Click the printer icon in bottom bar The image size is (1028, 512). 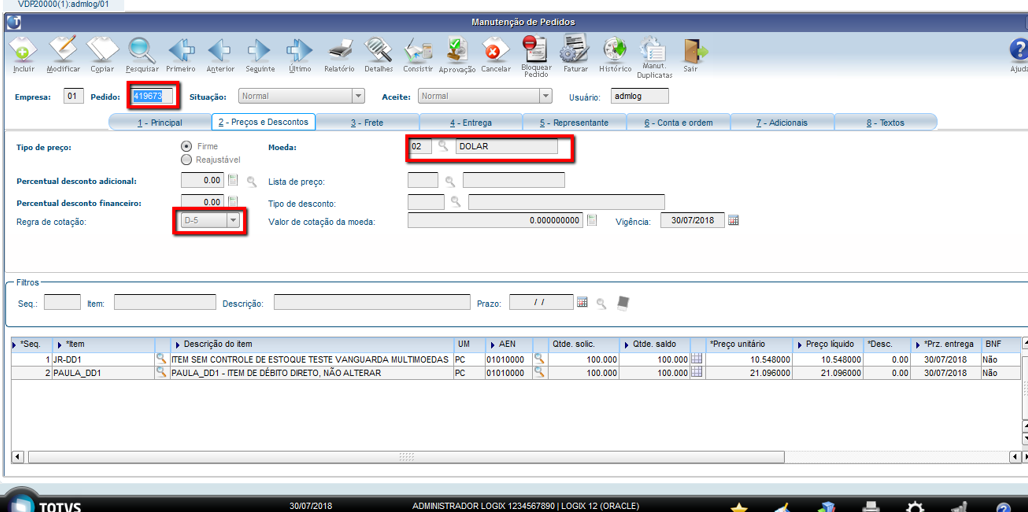[870, 505]
